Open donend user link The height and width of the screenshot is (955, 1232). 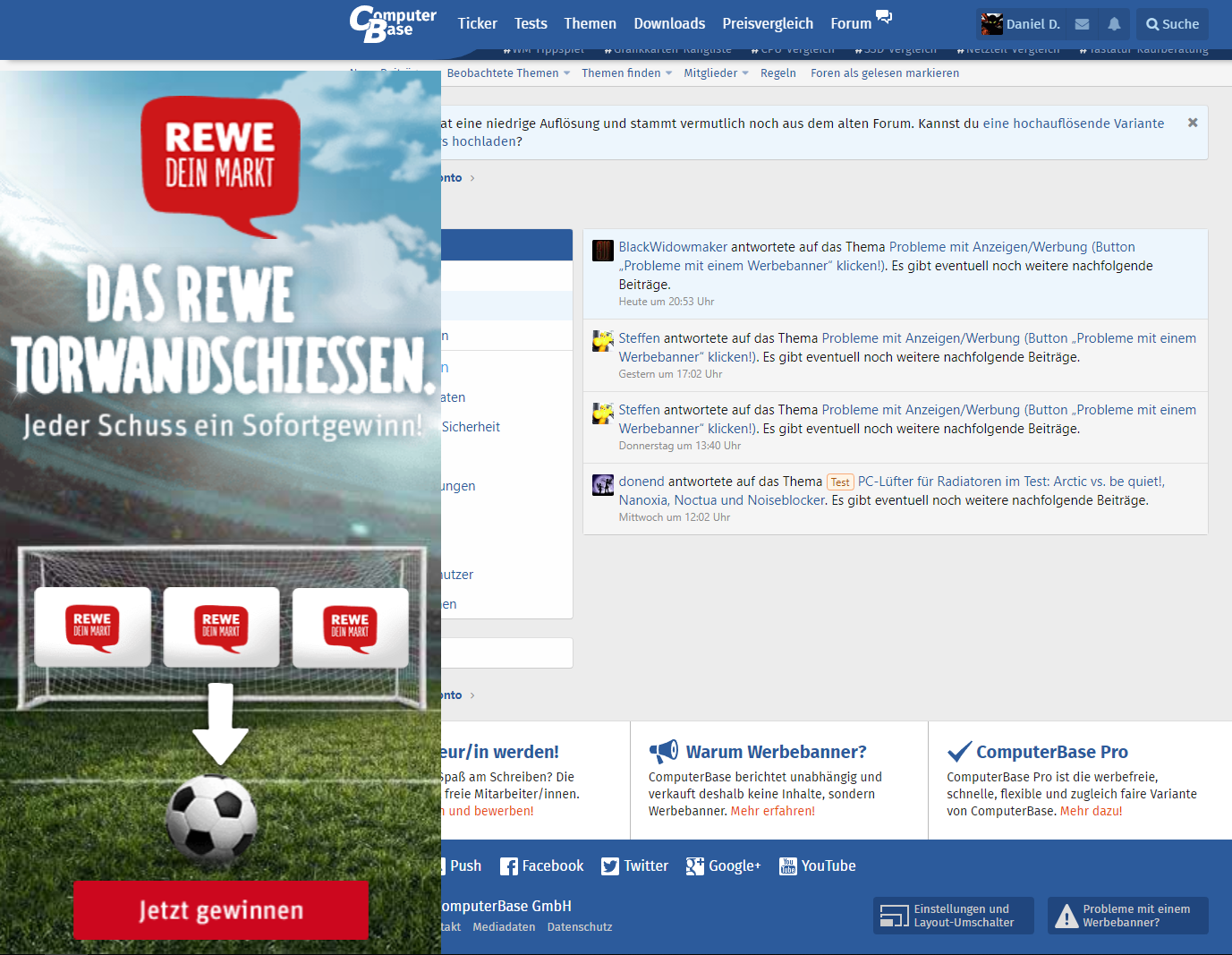coord(641,482)
